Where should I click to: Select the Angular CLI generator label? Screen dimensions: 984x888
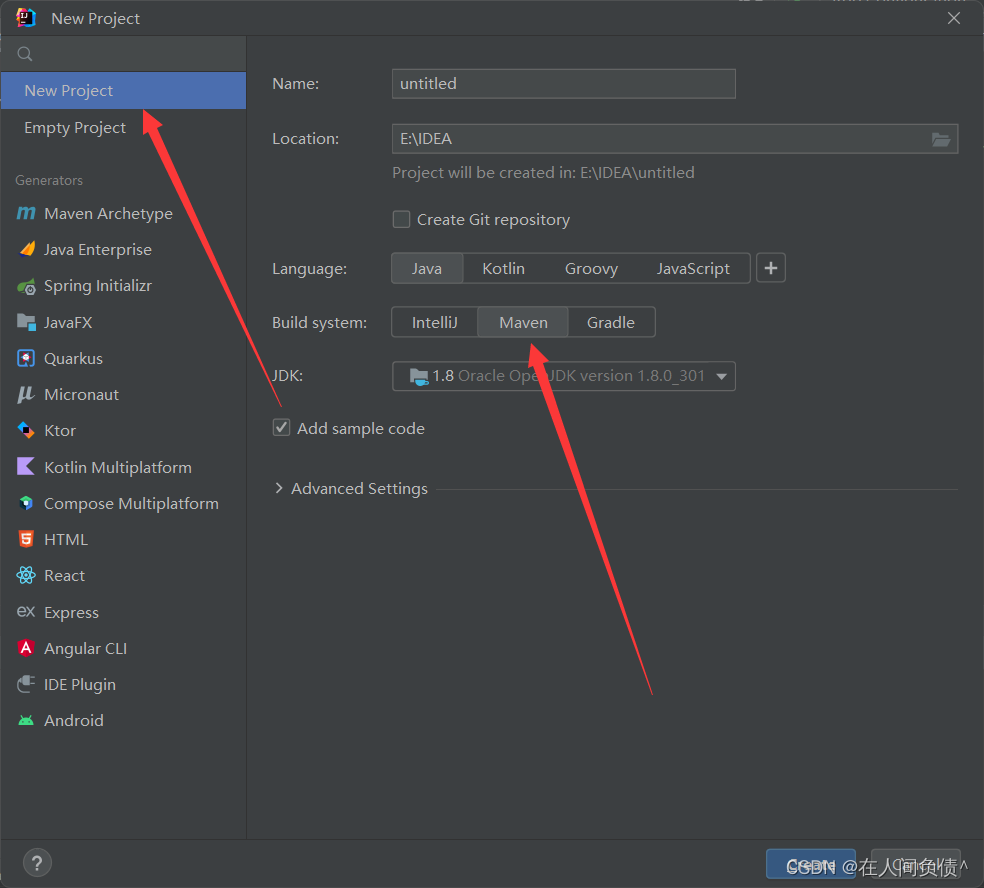tap(85, 648)
